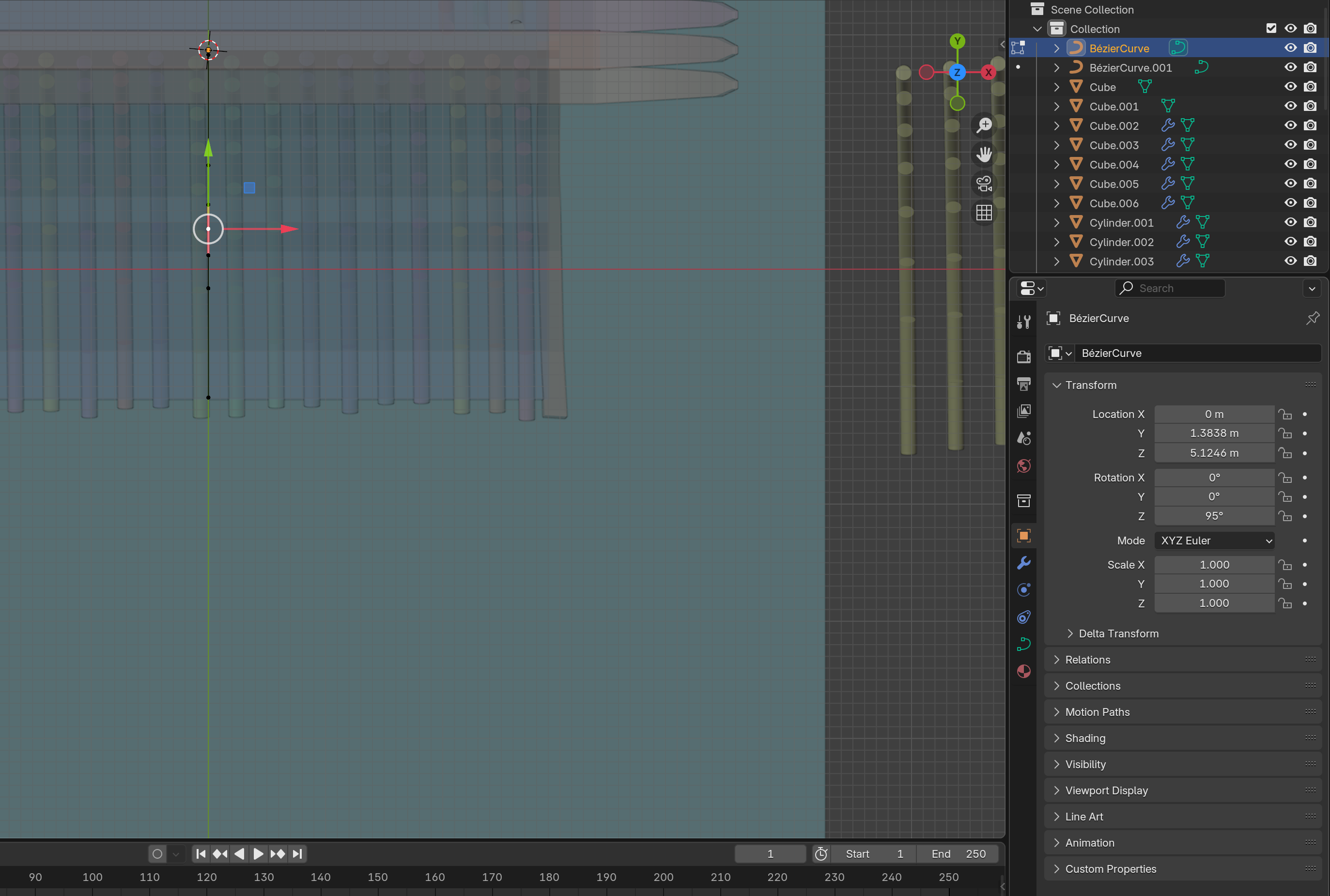Jump to next keyframe
The width and height of the screenshot is (1330, 896).
(x=278, y=854)
